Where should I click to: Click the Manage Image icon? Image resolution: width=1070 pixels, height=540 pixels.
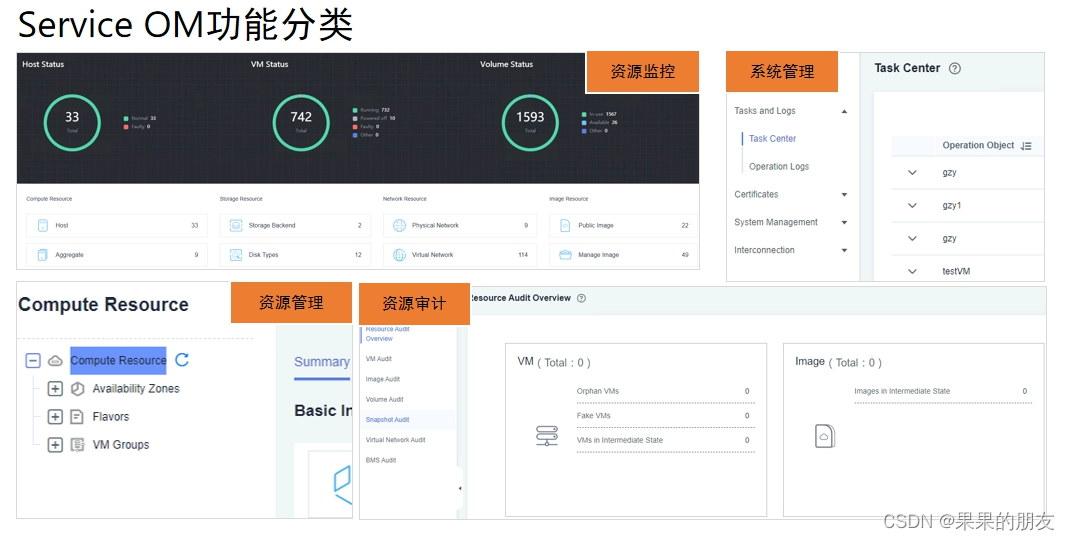click(565, 255)
